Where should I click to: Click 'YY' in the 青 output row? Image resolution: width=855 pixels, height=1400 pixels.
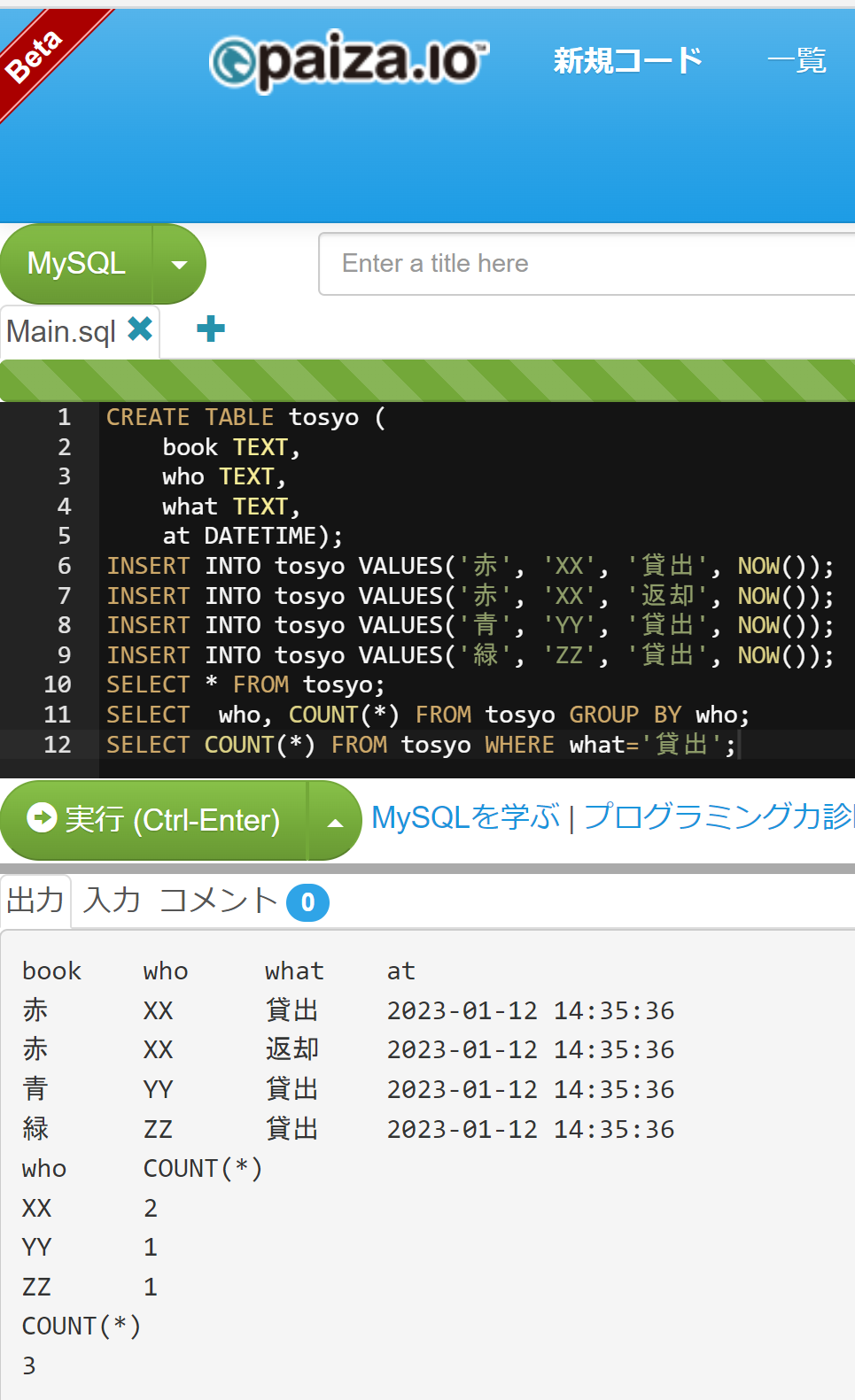pyautogui.click(x=158, y=1089)
